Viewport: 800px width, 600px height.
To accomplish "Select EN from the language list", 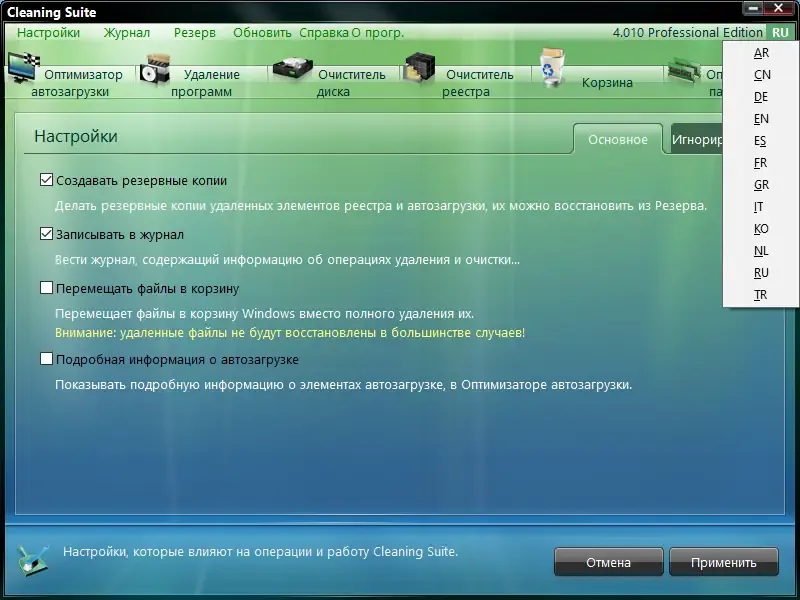I will pyautogui.click(x=760, y=119).
